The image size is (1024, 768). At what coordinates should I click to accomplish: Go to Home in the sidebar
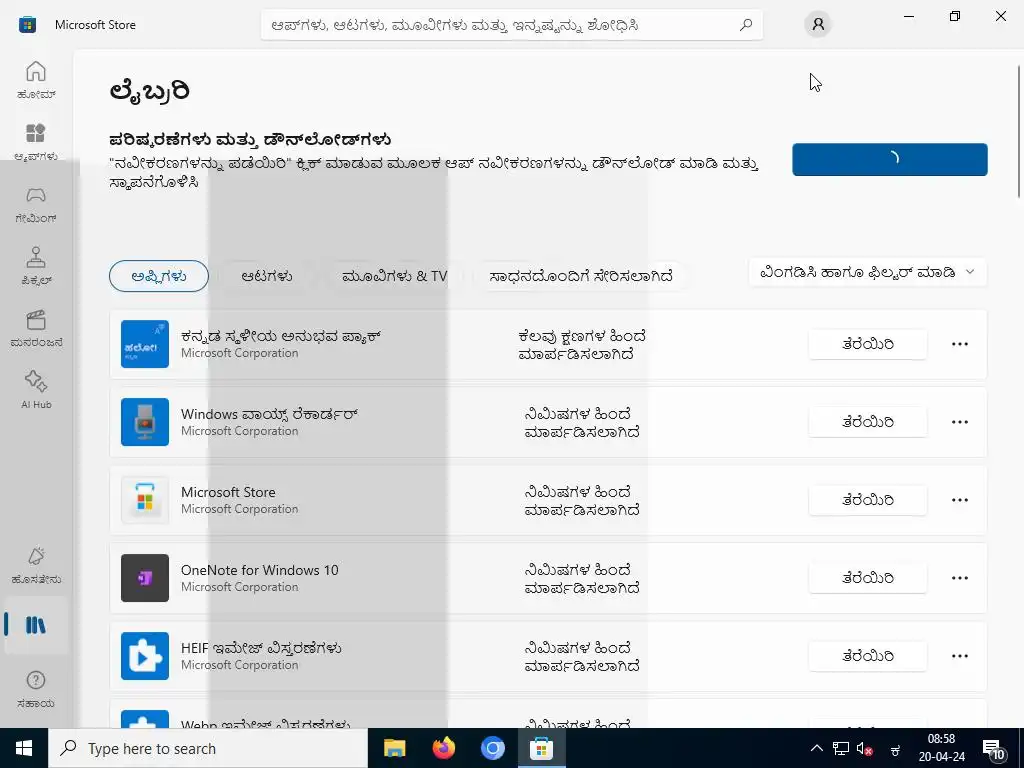(36, 80)
